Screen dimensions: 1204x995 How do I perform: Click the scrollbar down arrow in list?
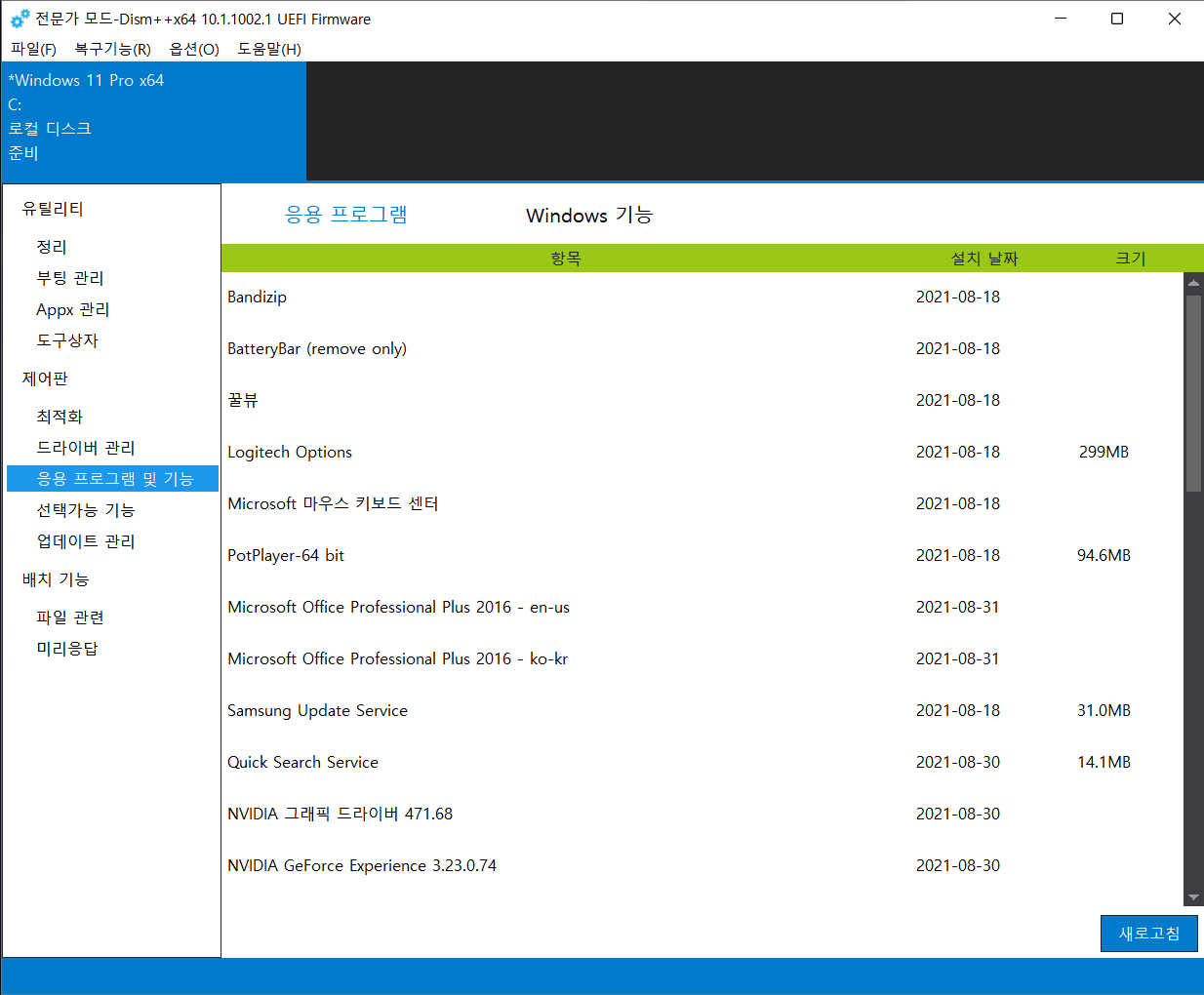1193,897
